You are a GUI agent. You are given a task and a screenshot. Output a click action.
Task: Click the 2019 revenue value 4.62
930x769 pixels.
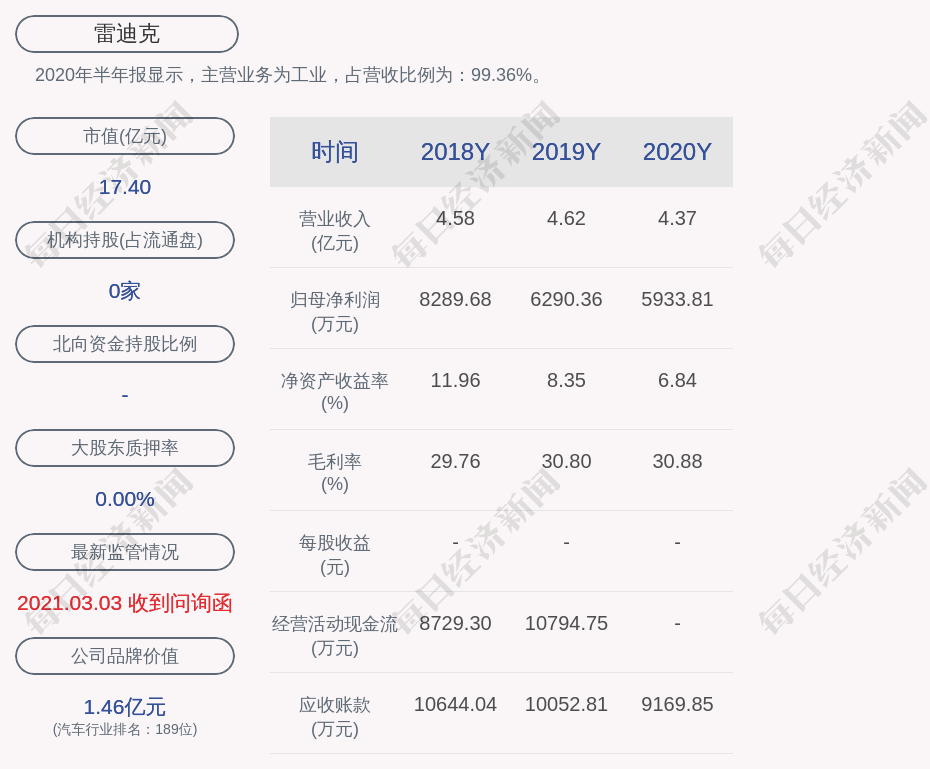point(566,218)
